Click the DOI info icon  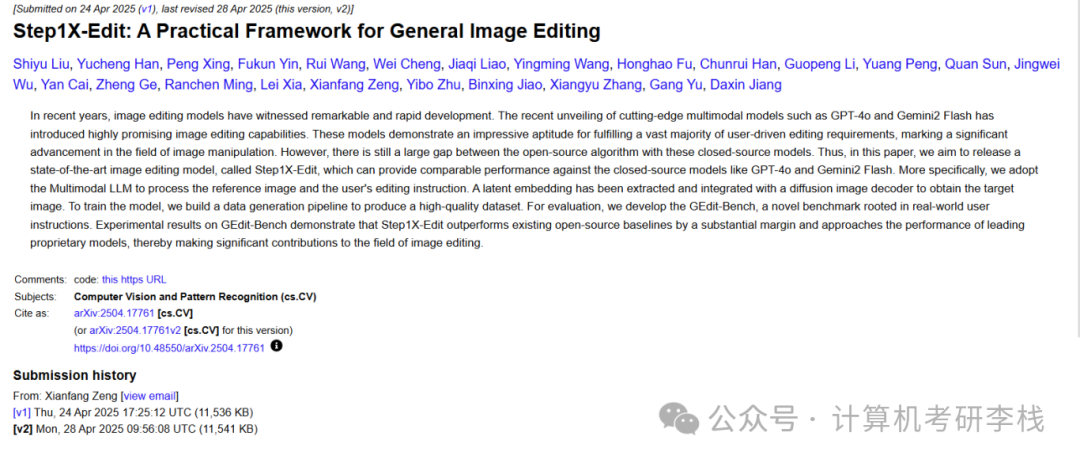click(x=277, y=346)
